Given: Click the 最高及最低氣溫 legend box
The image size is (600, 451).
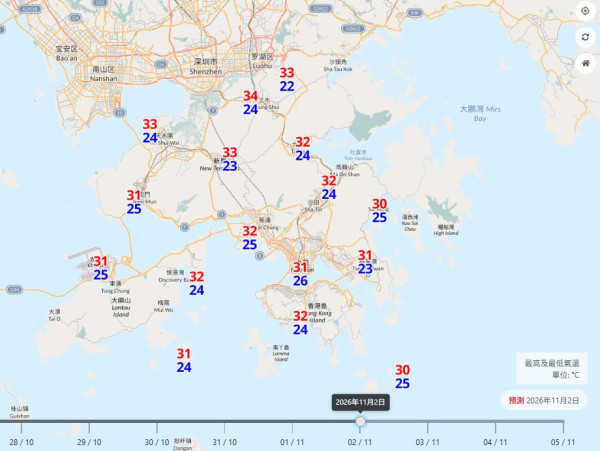Looking at the screenshot, I should (552, 368).
